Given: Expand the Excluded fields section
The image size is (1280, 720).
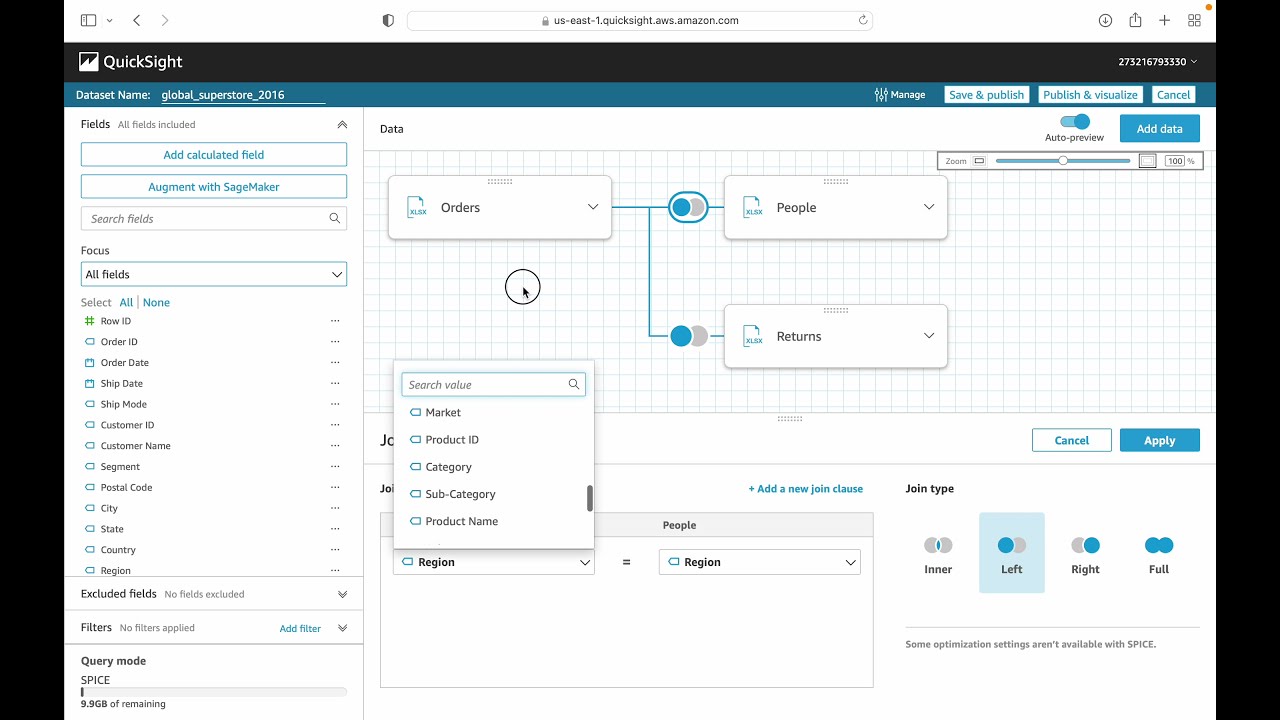Looking at the screenshot, I should pos(342,594).
